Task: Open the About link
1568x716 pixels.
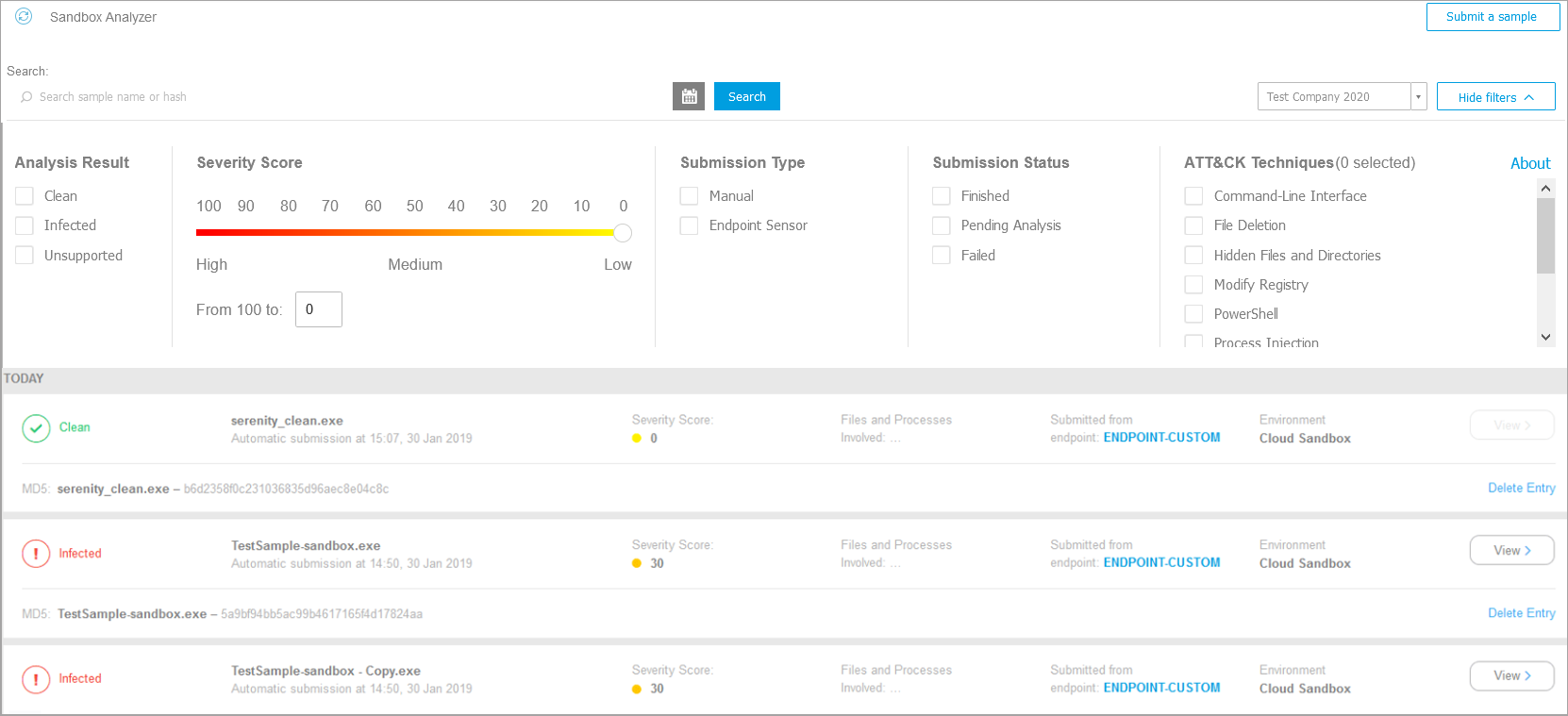Action: point(1529,163)
